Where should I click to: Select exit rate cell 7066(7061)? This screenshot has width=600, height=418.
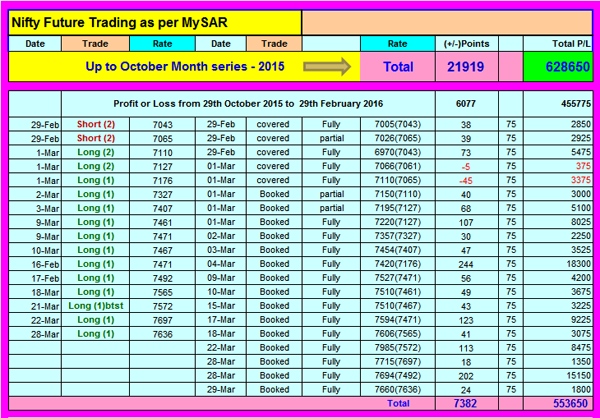tap(398, 166)
